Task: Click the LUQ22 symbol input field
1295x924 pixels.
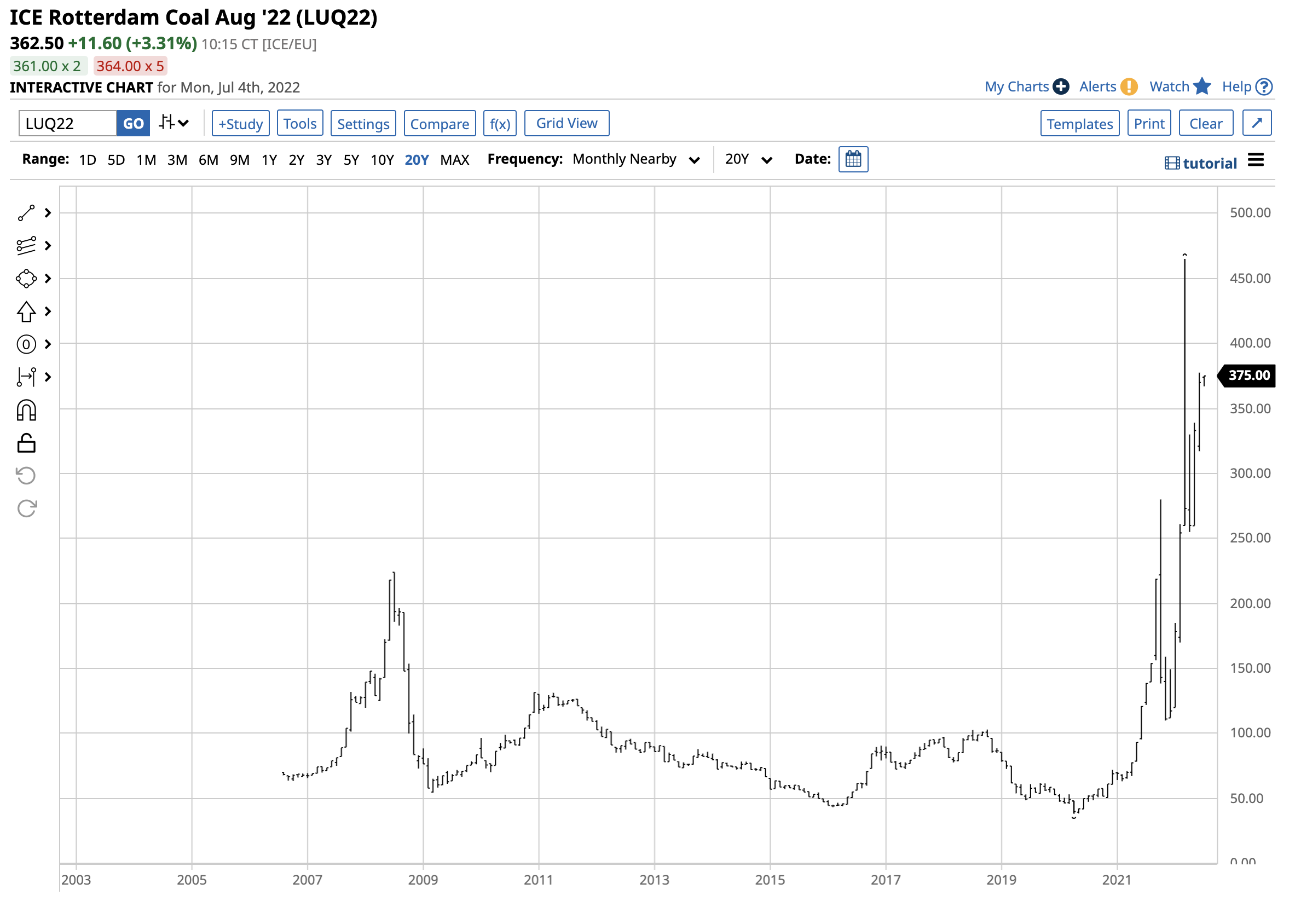Action: coord(67,124)
